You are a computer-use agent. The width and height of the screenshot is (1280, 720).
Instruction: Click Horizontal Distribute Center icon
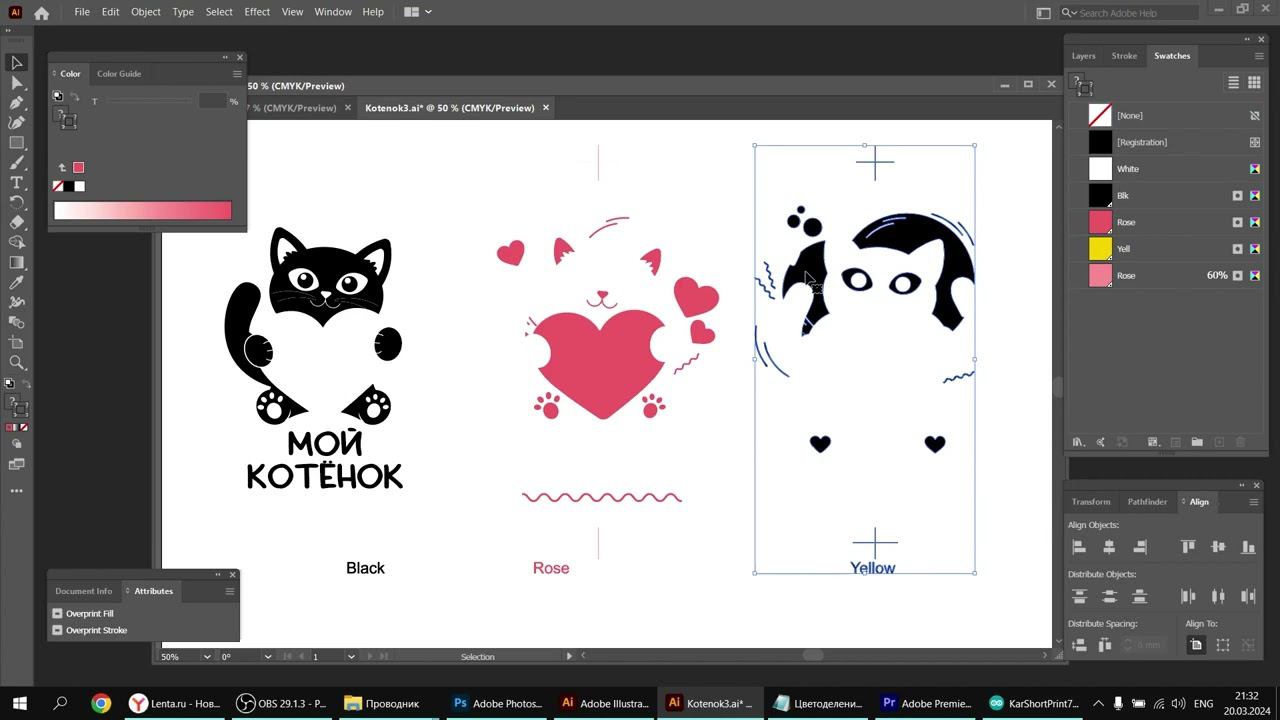[1218, 596]
